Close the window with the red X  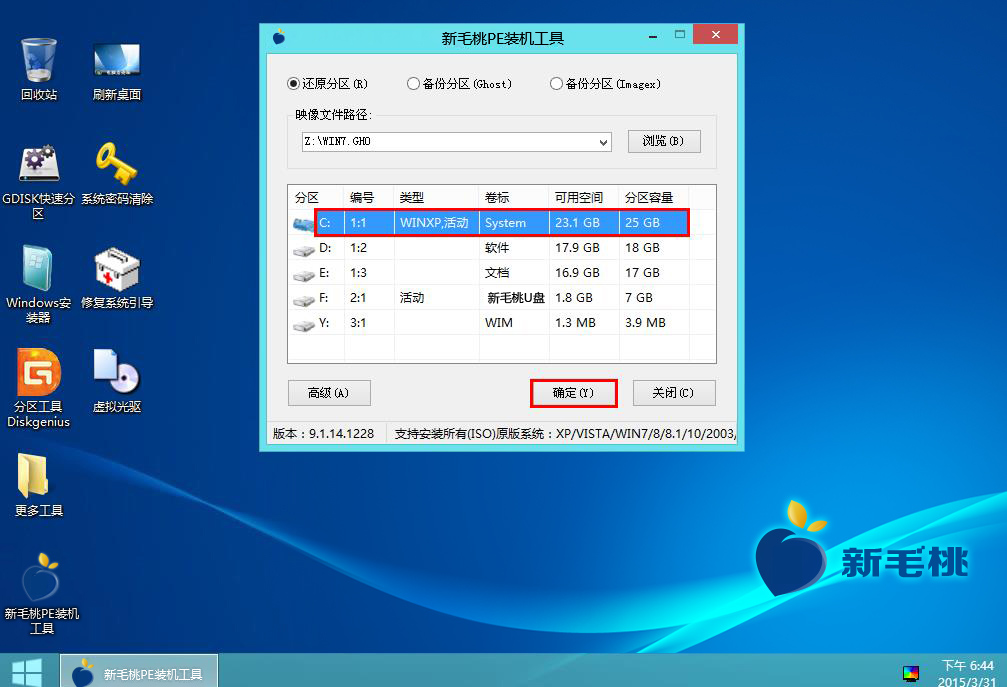tap(715, 34)
